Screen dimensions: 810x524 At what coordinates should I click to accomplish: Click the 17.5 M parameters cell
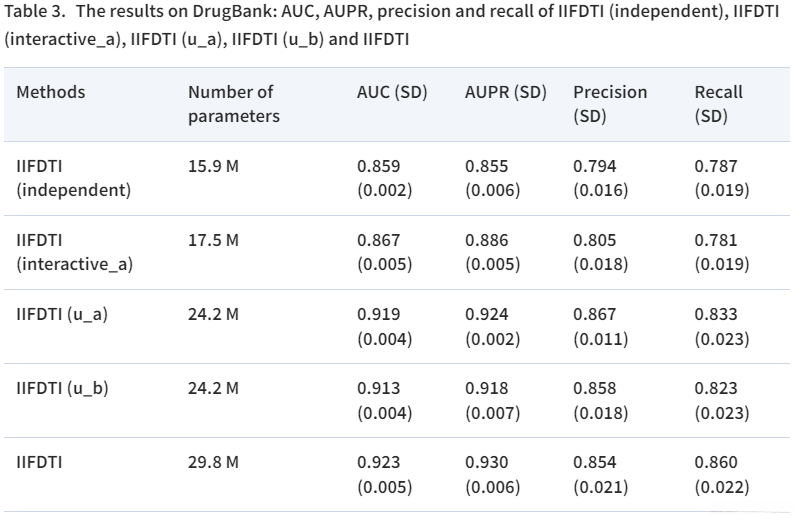coord(213,240)
